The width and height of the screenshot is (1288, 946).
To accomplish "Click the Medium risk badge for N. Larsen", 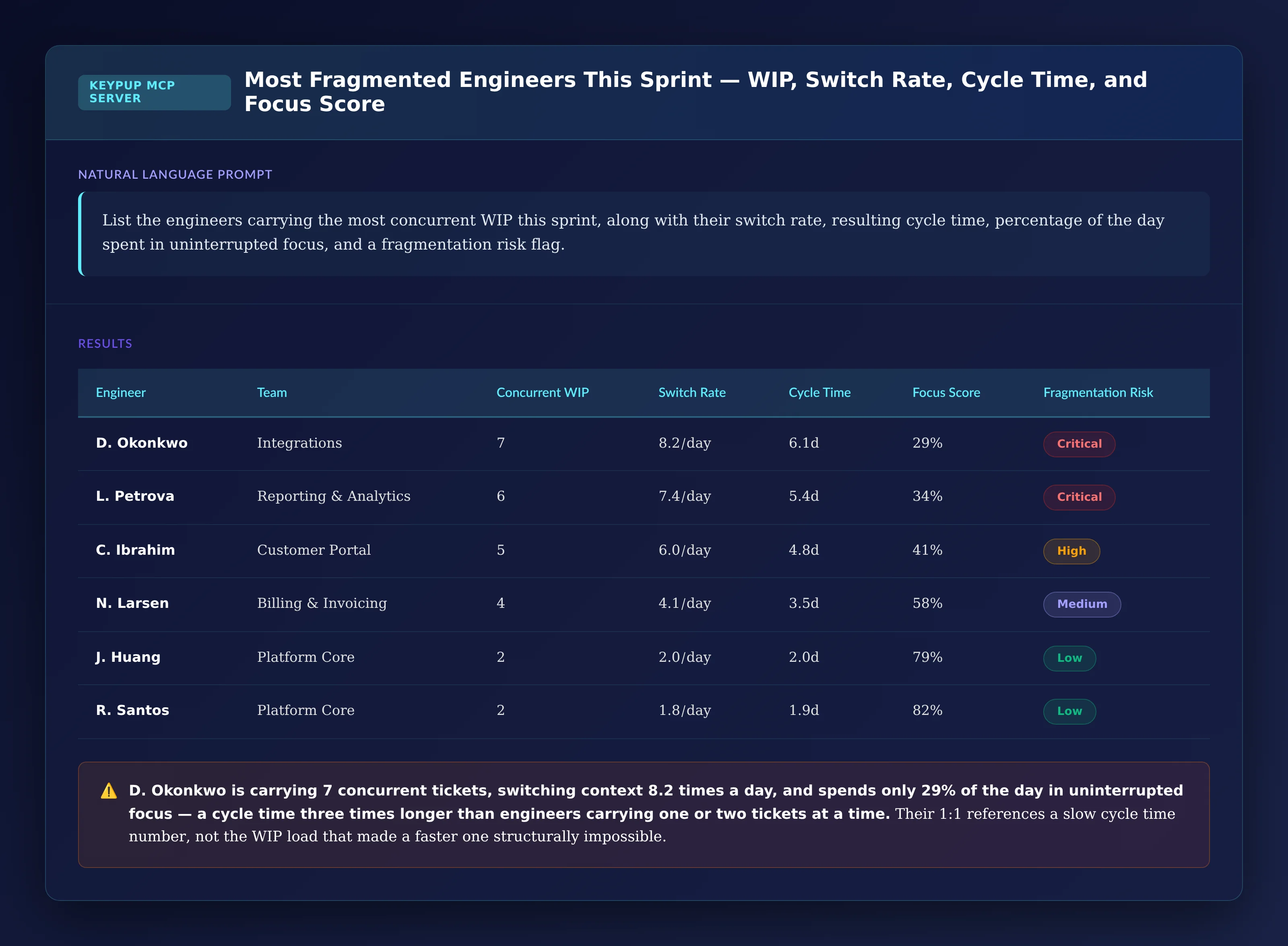I will 1082,604.
